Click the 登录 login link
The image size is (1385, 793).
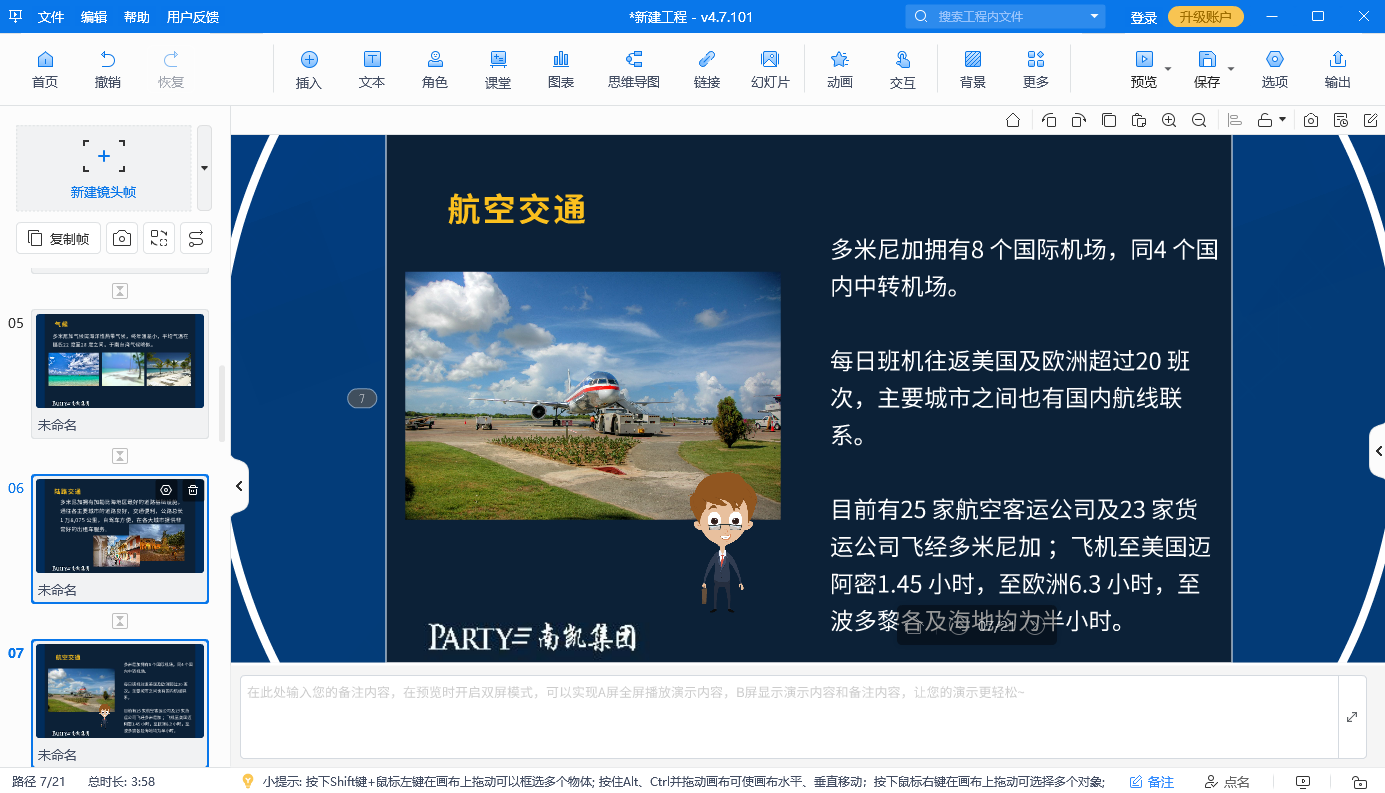(x=1143, y=17)
